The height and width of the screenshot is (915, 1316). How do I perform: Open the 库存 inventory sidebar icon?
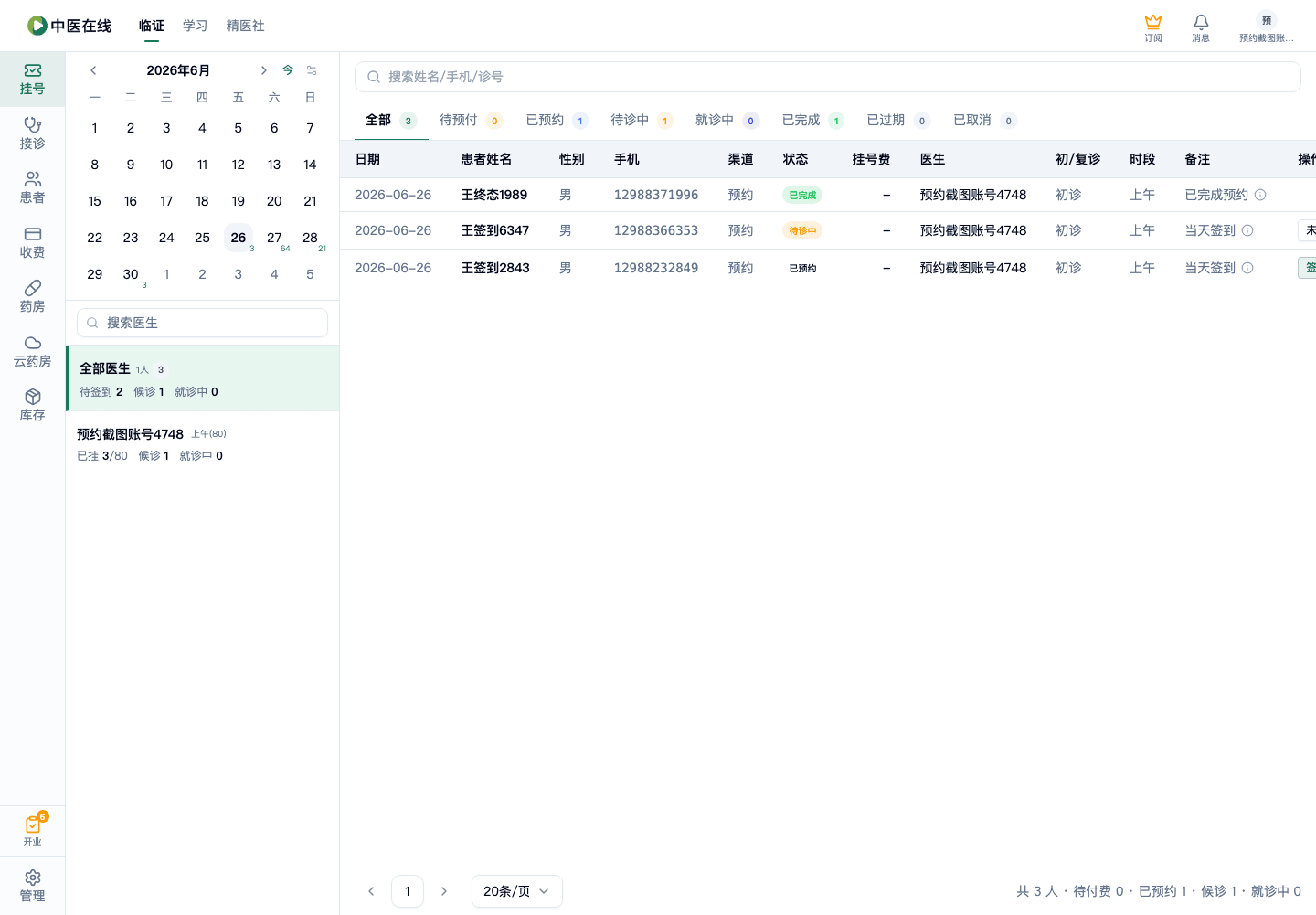tap(32, 406)
